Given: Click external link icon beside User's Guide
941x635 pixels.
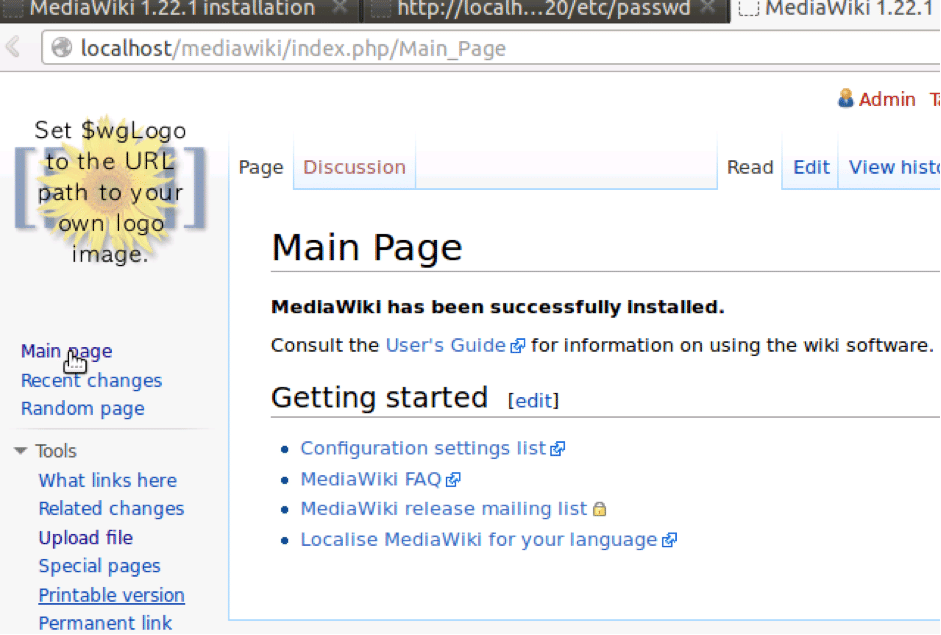Looking at the screenshot, I should 517,346.
